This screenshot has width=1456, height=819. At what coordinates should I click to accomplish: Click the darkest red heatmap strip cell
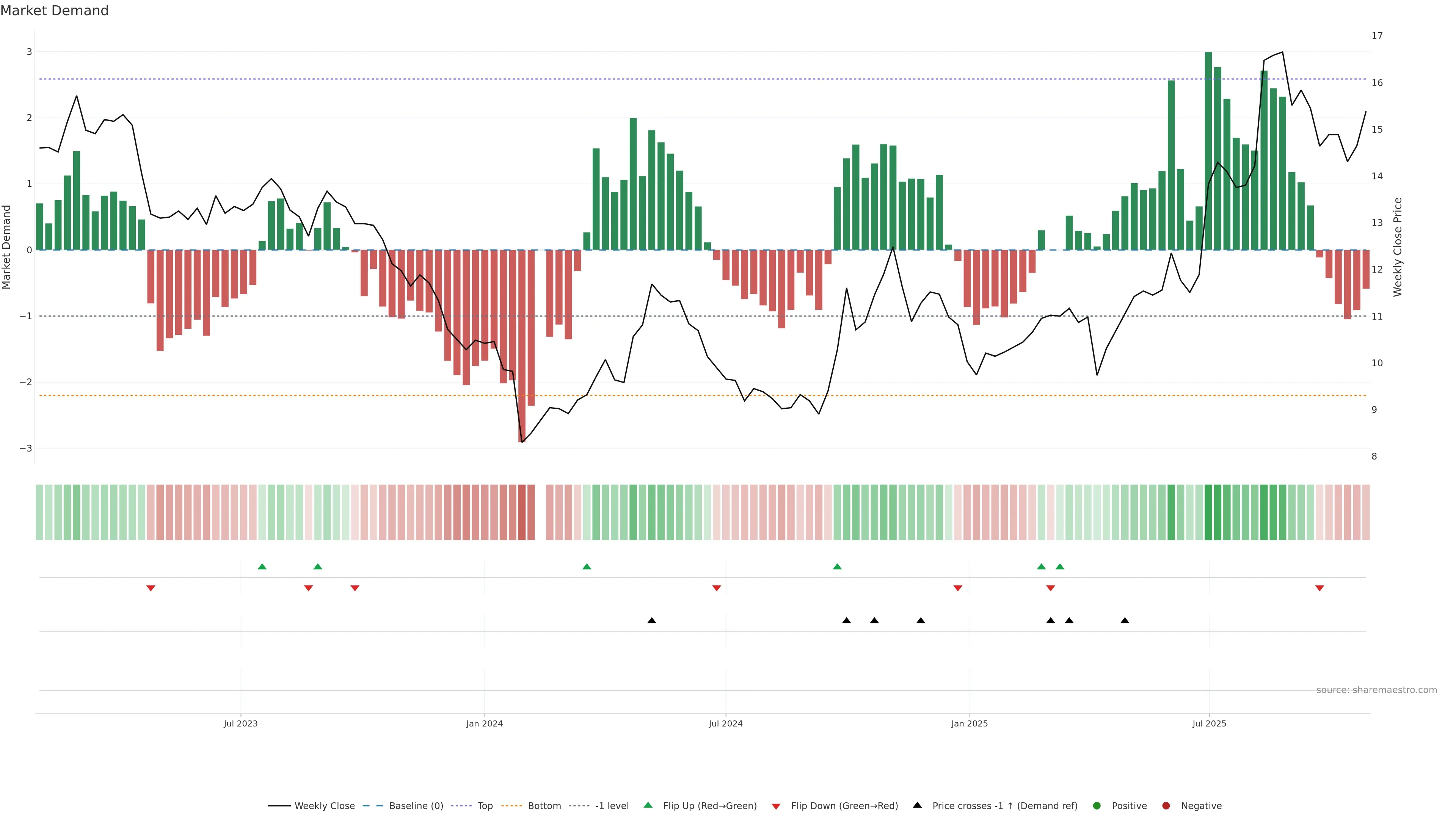click(x=522, y=512)
